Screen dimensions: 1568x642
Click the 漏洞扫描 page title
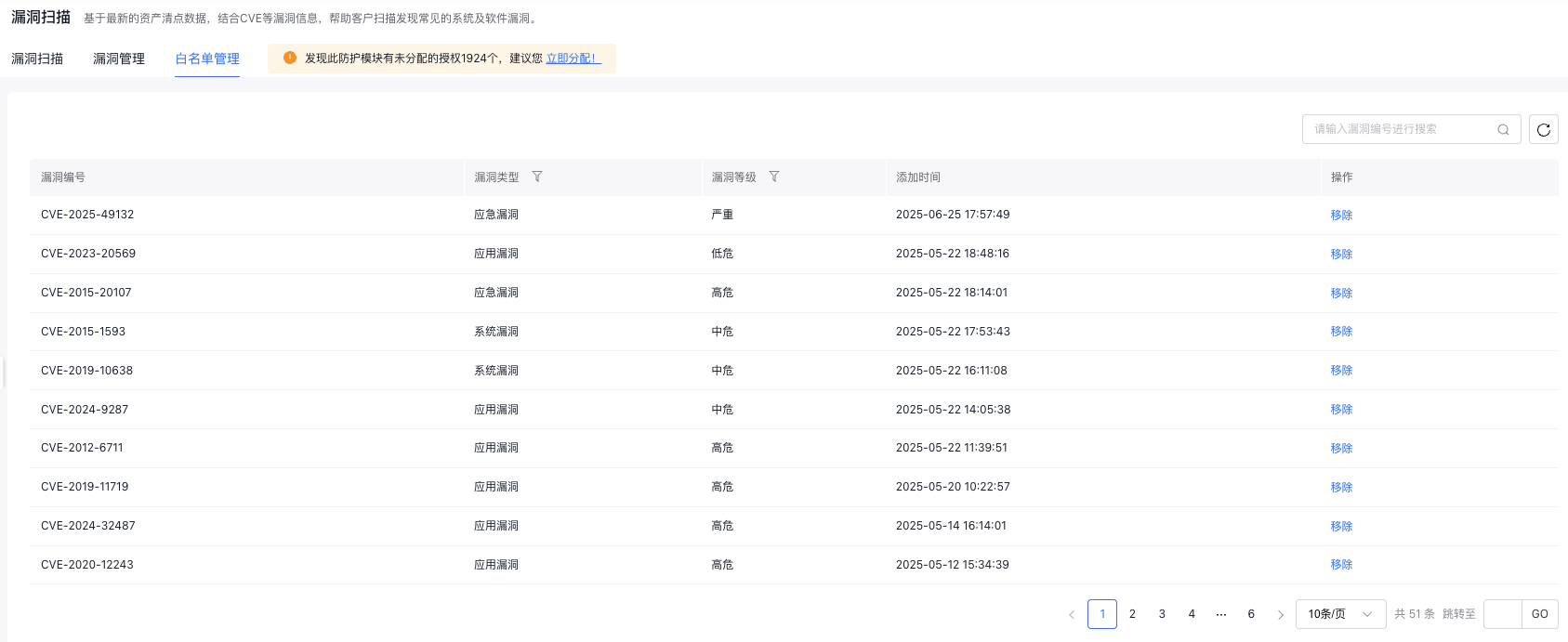coord(41,17)
